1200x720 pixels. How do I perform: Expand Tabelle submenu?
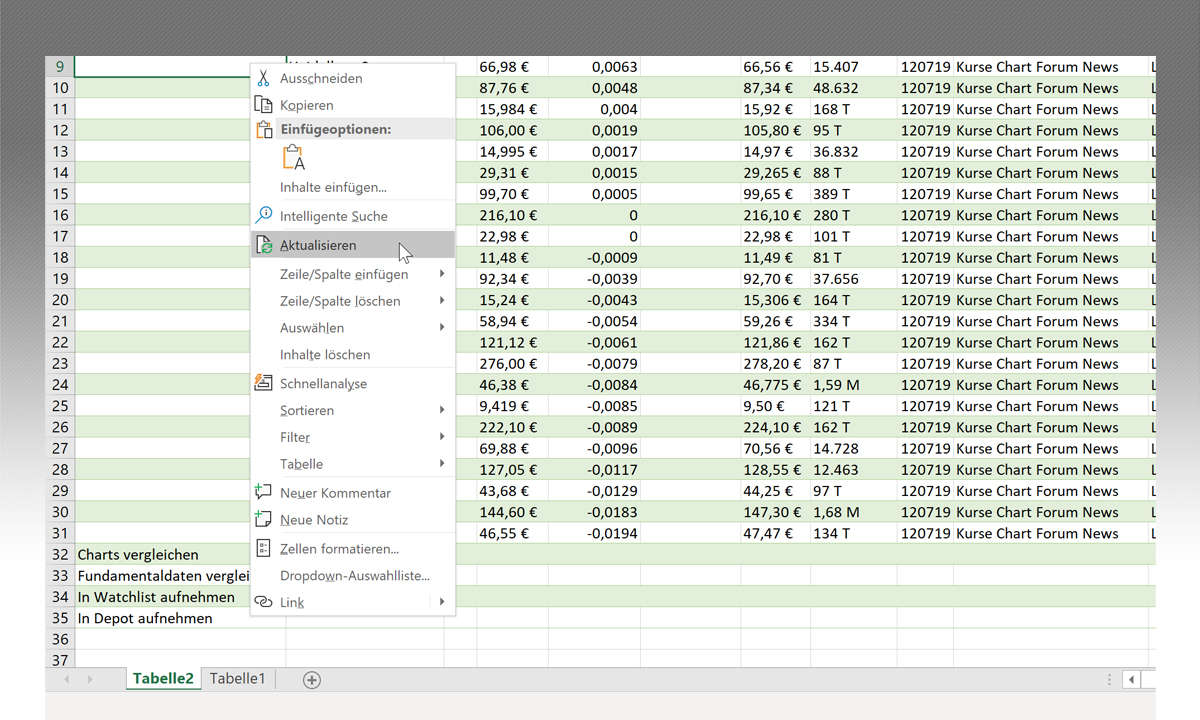353,464
